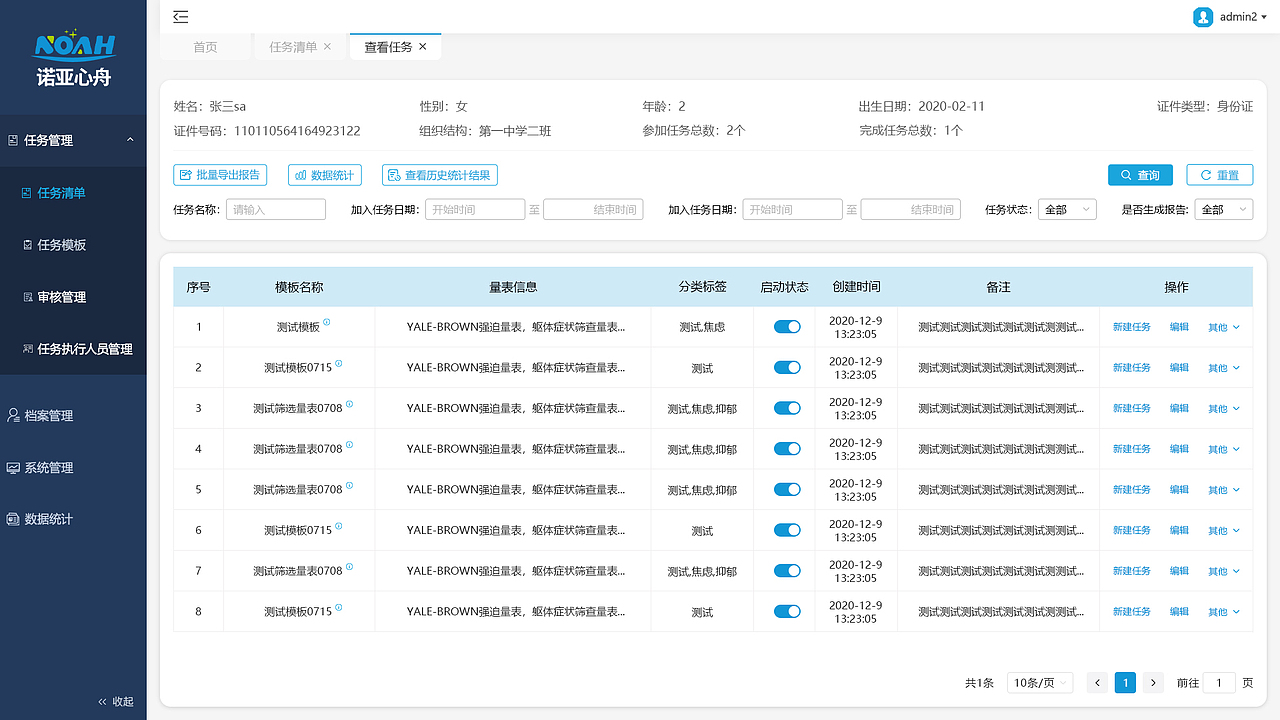Screen dimensions: 1280x720
Task: Select page 1 in the pagination
Action: pos(1126,683)
